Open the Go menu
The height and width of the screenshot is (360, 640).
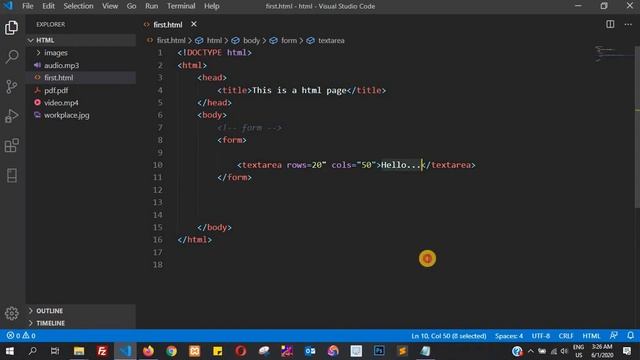131,6
